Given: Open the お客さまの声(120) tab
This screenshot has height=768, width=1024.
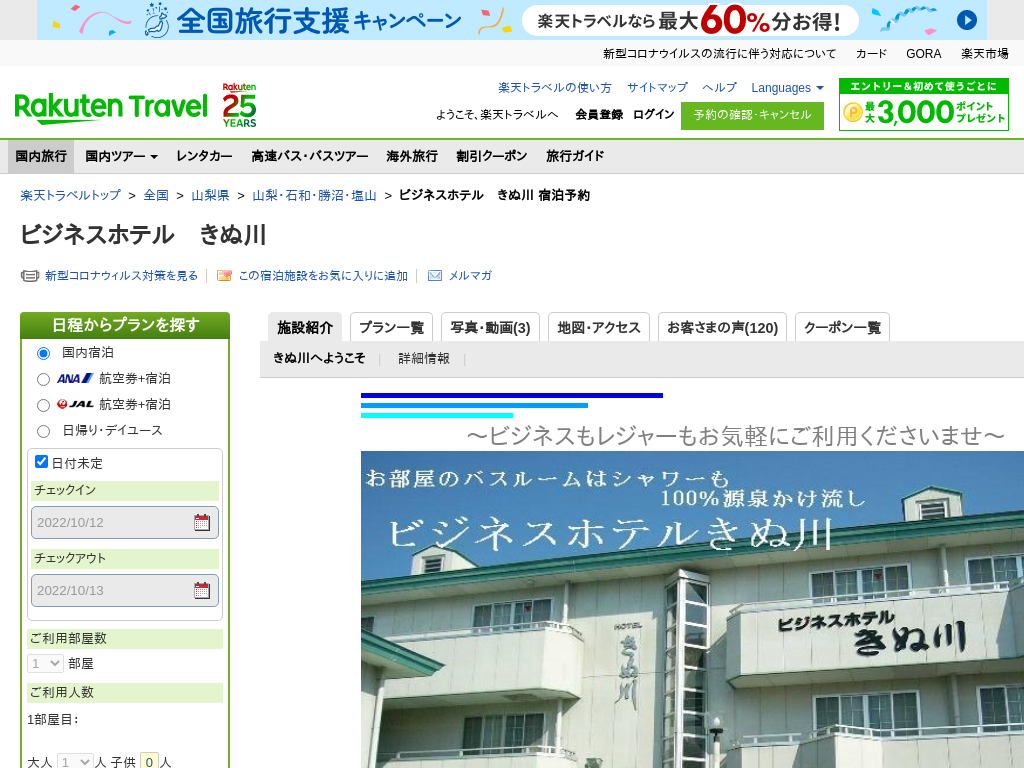Looking at the screenshot, I should point(722,327).
